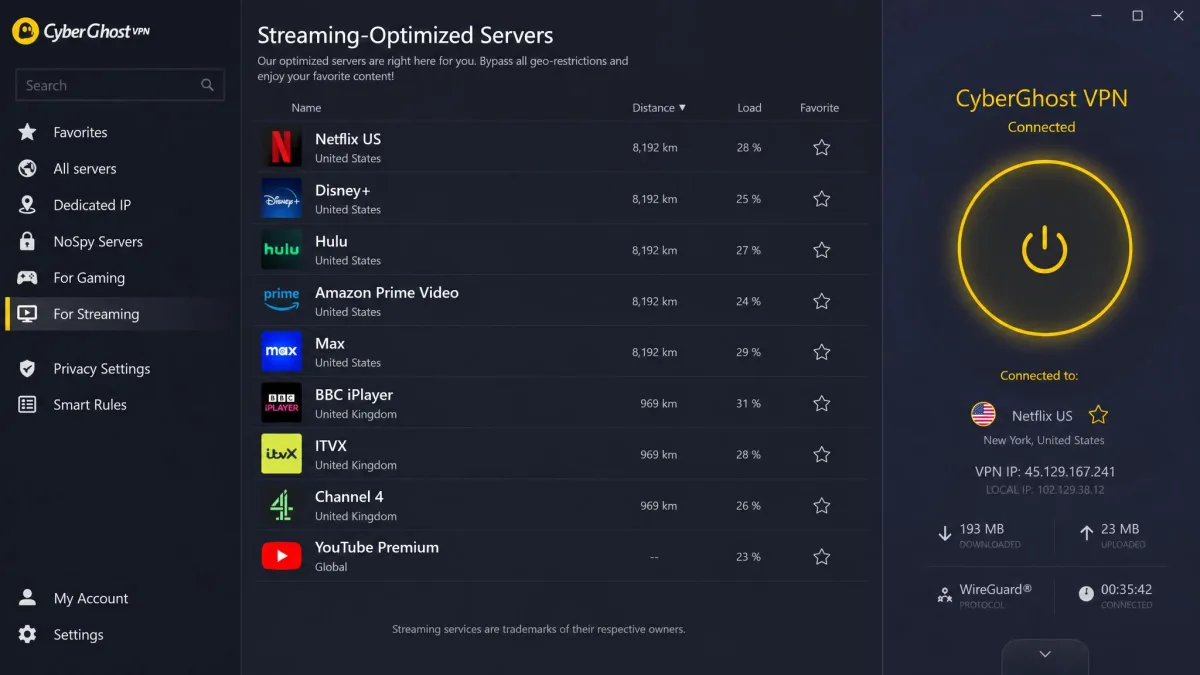The height and width of the screenshot is (675, 1200).
Task: Click the upload arrow icon
Action: (1086, 534)
